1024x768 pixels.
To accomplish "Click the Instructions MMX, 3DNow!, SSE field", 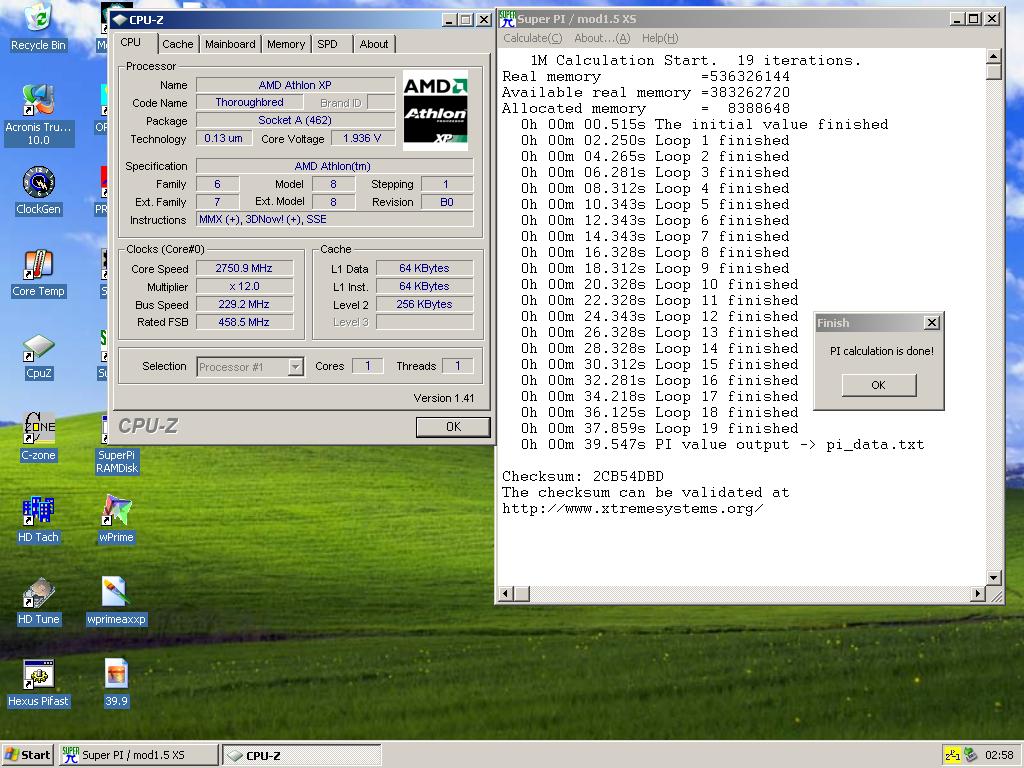I will (334, 219).
